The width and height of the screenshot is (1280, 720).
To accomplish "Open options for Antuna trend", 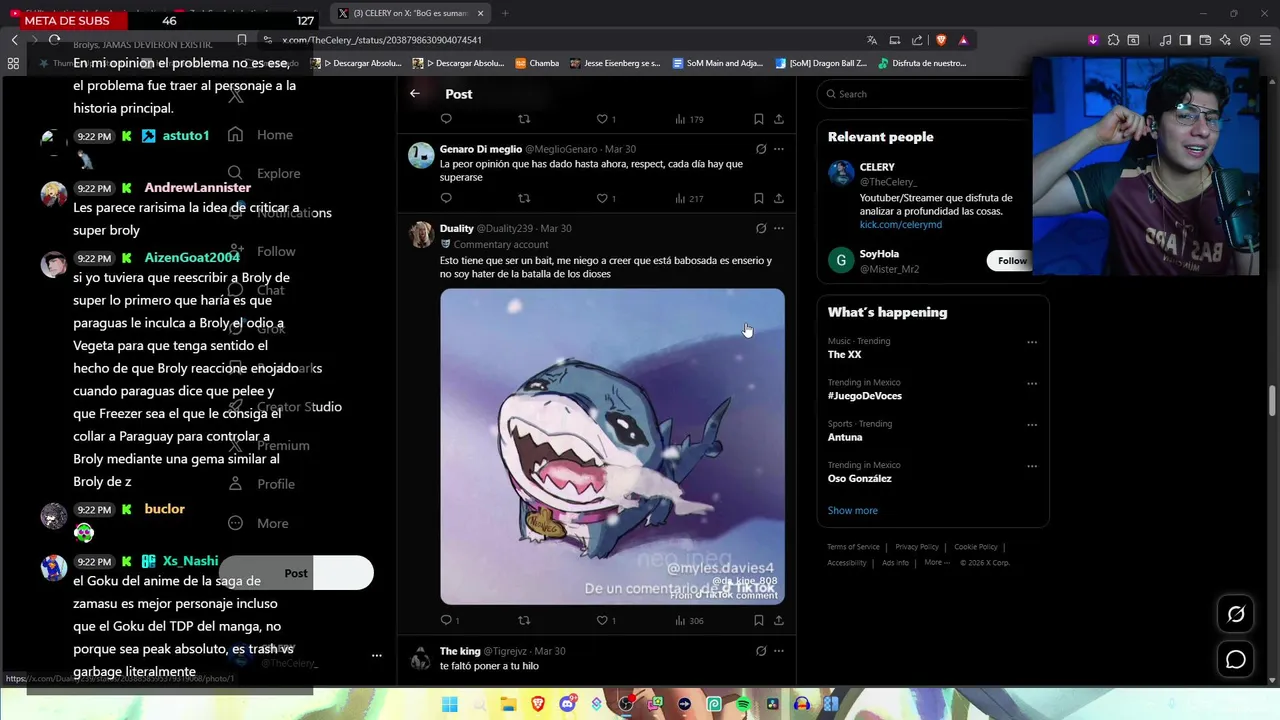I will pyautogui.click(x=1032, y=424).
